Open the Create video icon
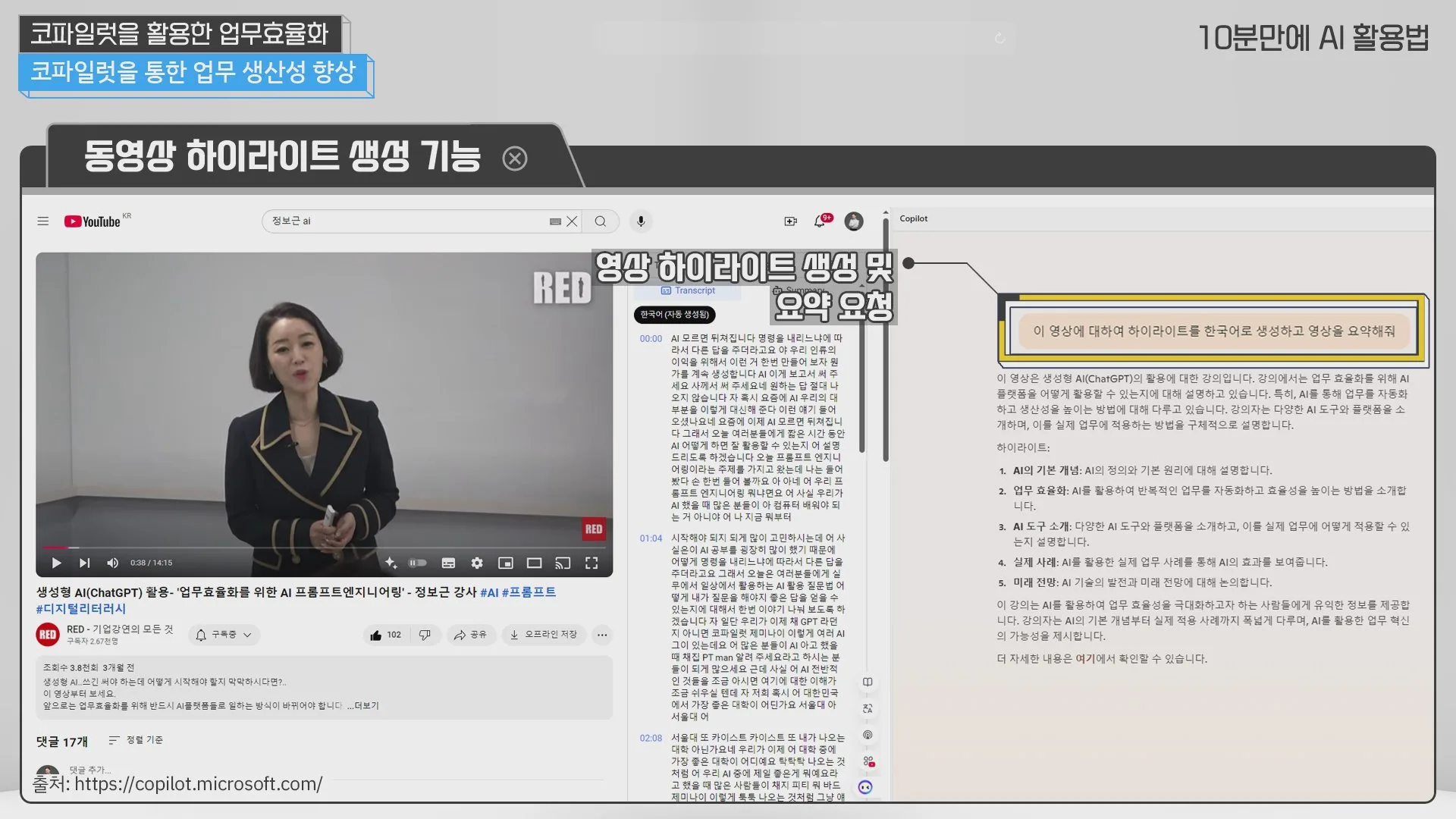The width and height of the screenshot is (1456, 819). pos(790,221)
